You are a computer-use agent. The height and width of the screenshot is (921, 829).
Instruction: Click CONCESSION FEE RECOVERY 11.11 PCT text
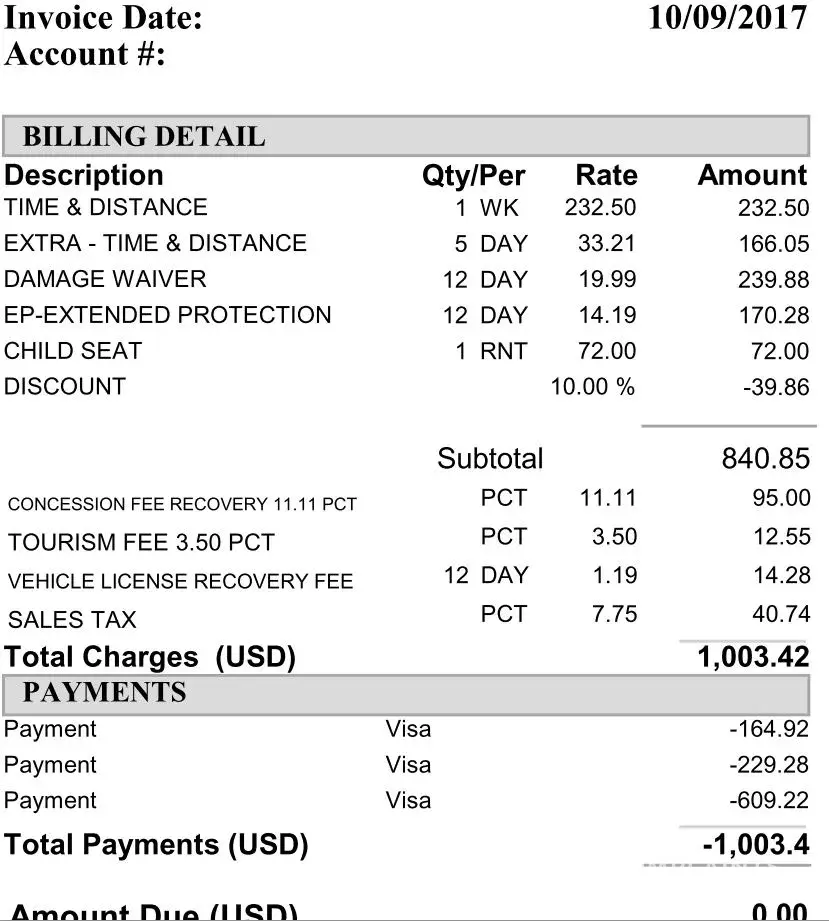(182, 504)
